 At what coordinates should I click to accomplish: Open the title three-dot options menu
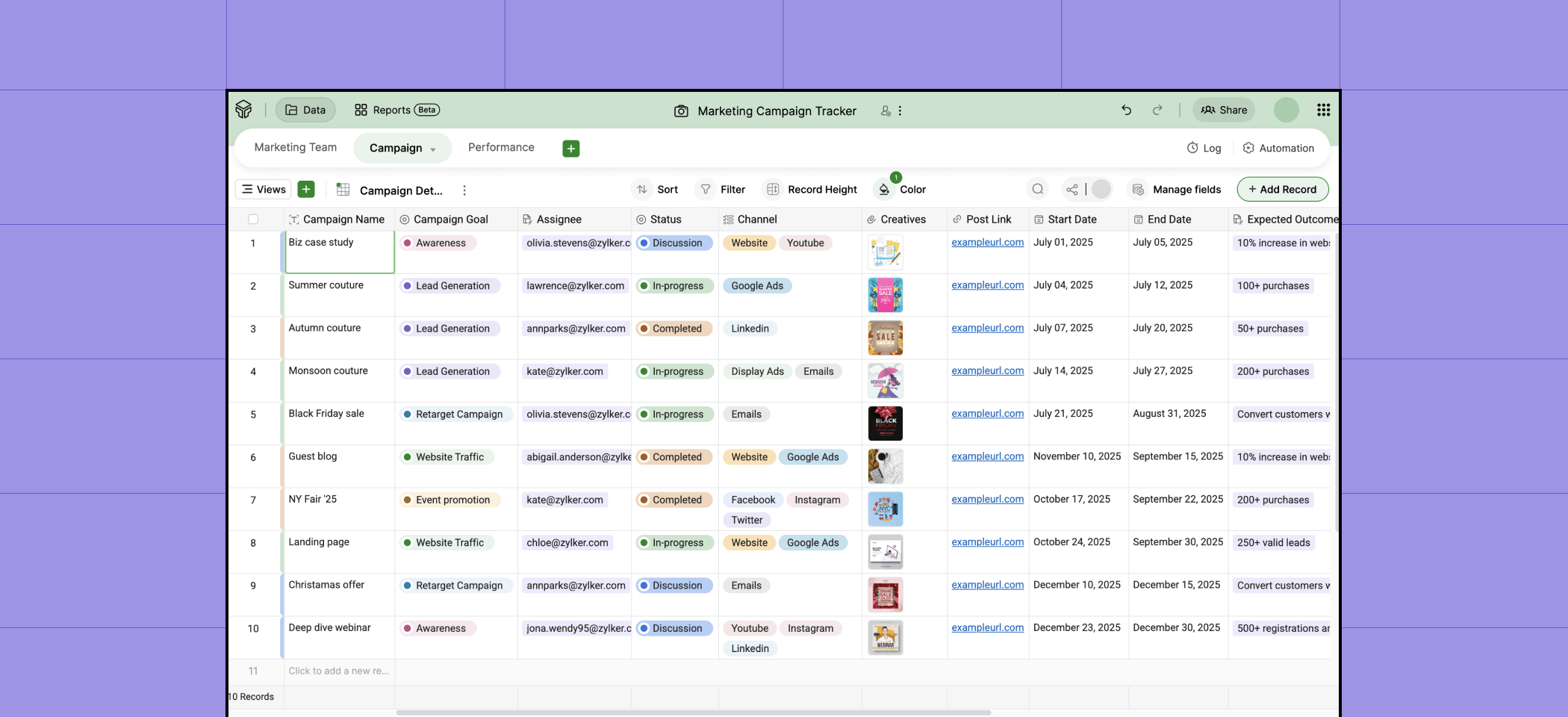pos(900,111)
